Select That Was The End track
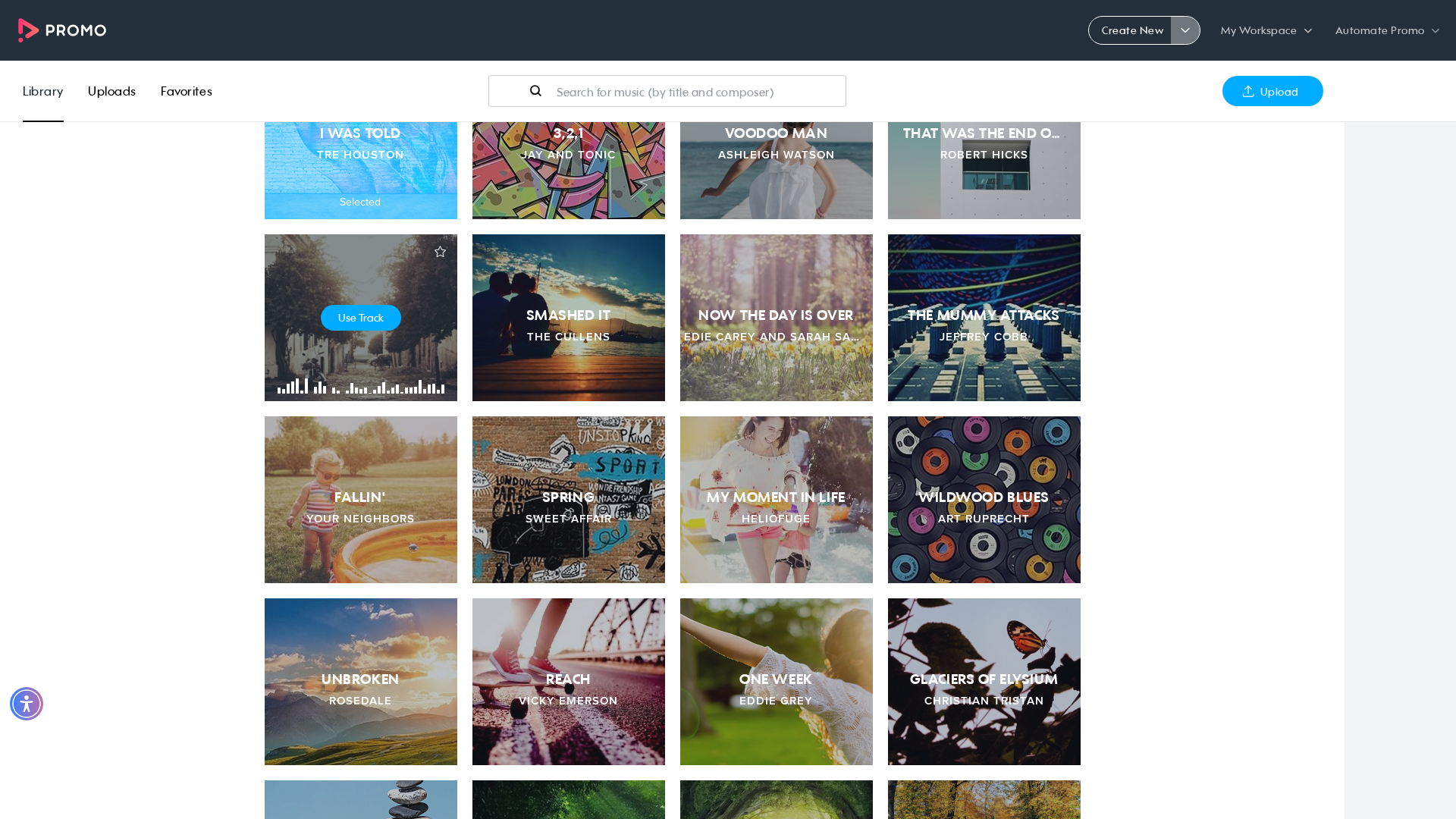 [984, 170]
